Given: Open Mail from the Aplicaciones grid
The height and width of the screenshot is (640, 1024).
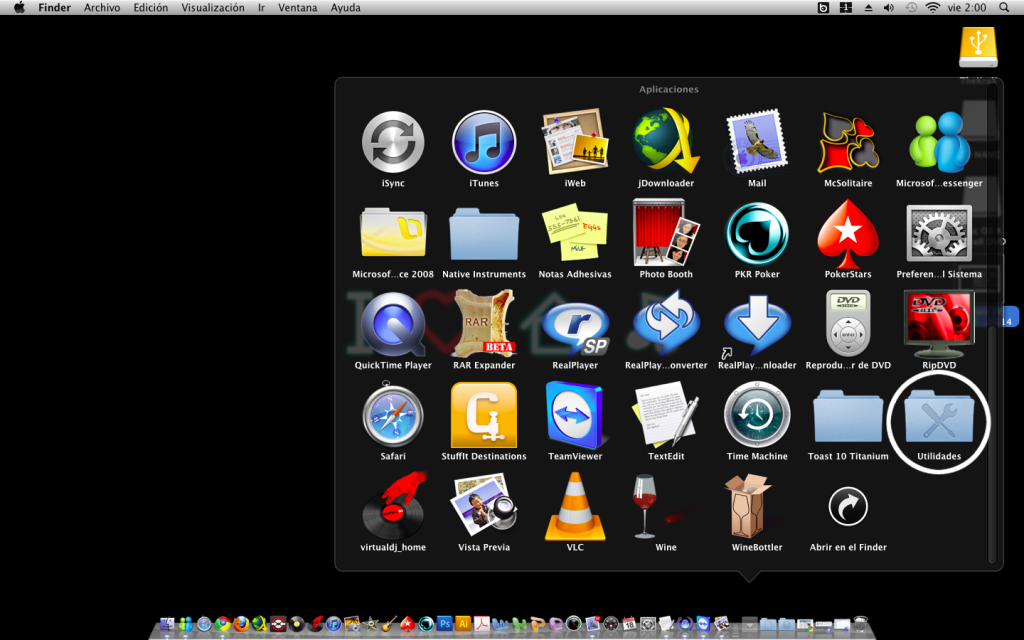Looking at the screenshot, I should (x=757, y=142).
